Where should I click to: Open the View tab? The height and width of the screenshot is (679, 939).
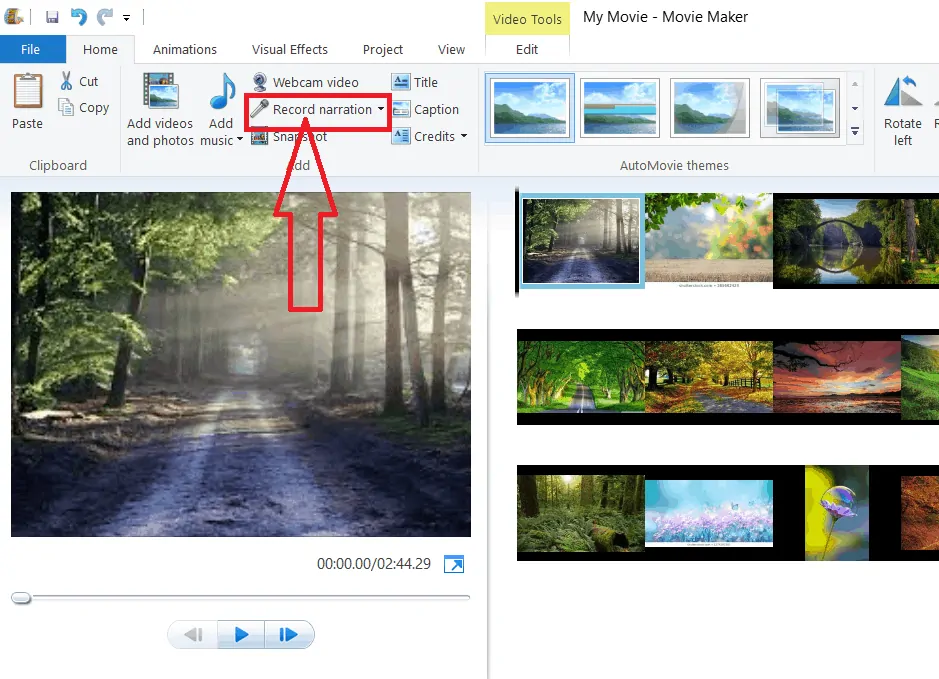pos(451,50)
